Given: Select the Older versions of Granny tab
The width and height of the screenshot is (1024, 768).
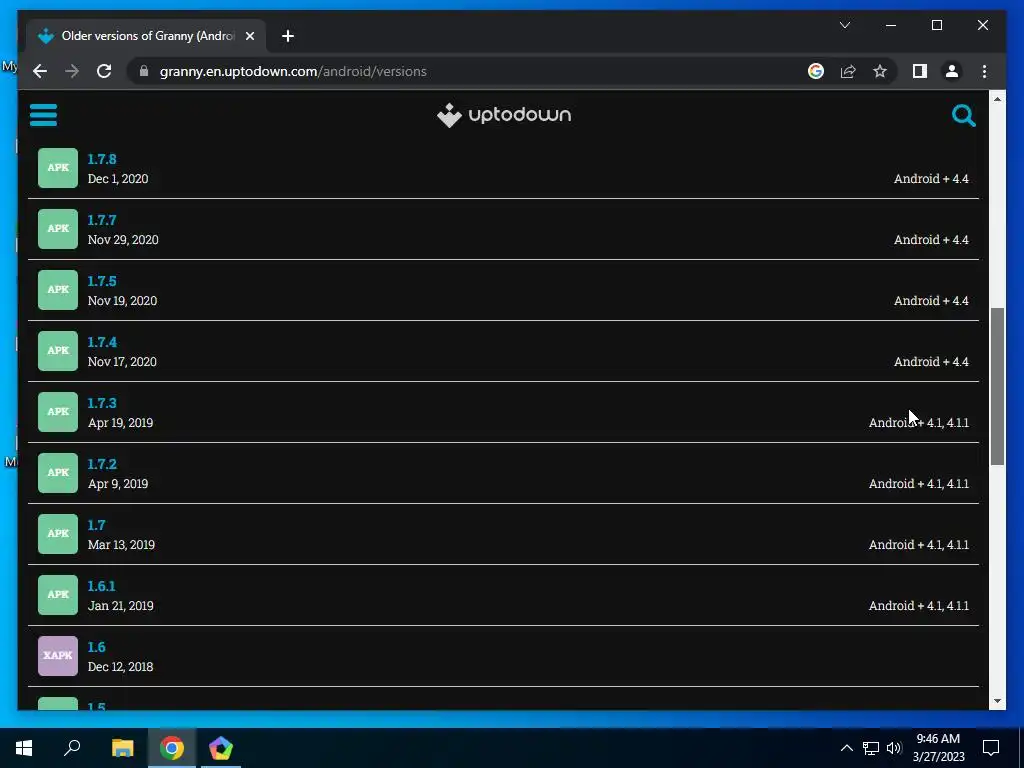Looking at the screenshot, I should (146, 36).
